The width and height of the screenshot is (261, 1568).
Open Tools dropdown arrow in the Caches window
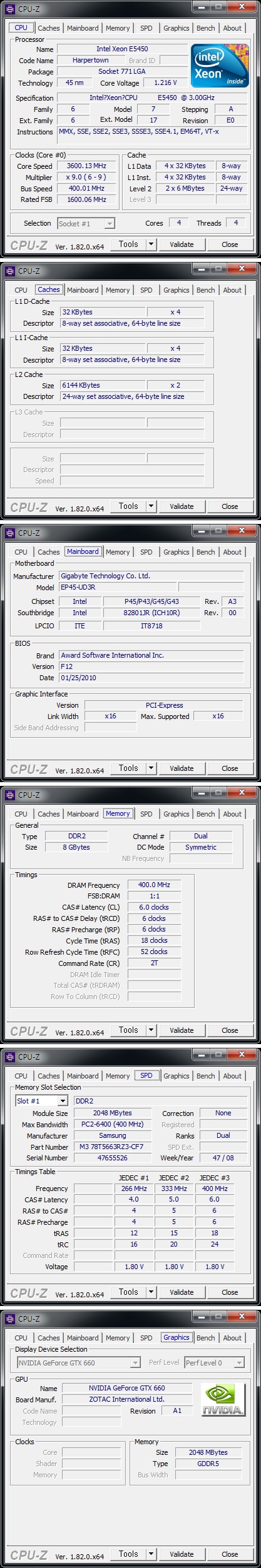pyautogui.click(x=151, y=506)
